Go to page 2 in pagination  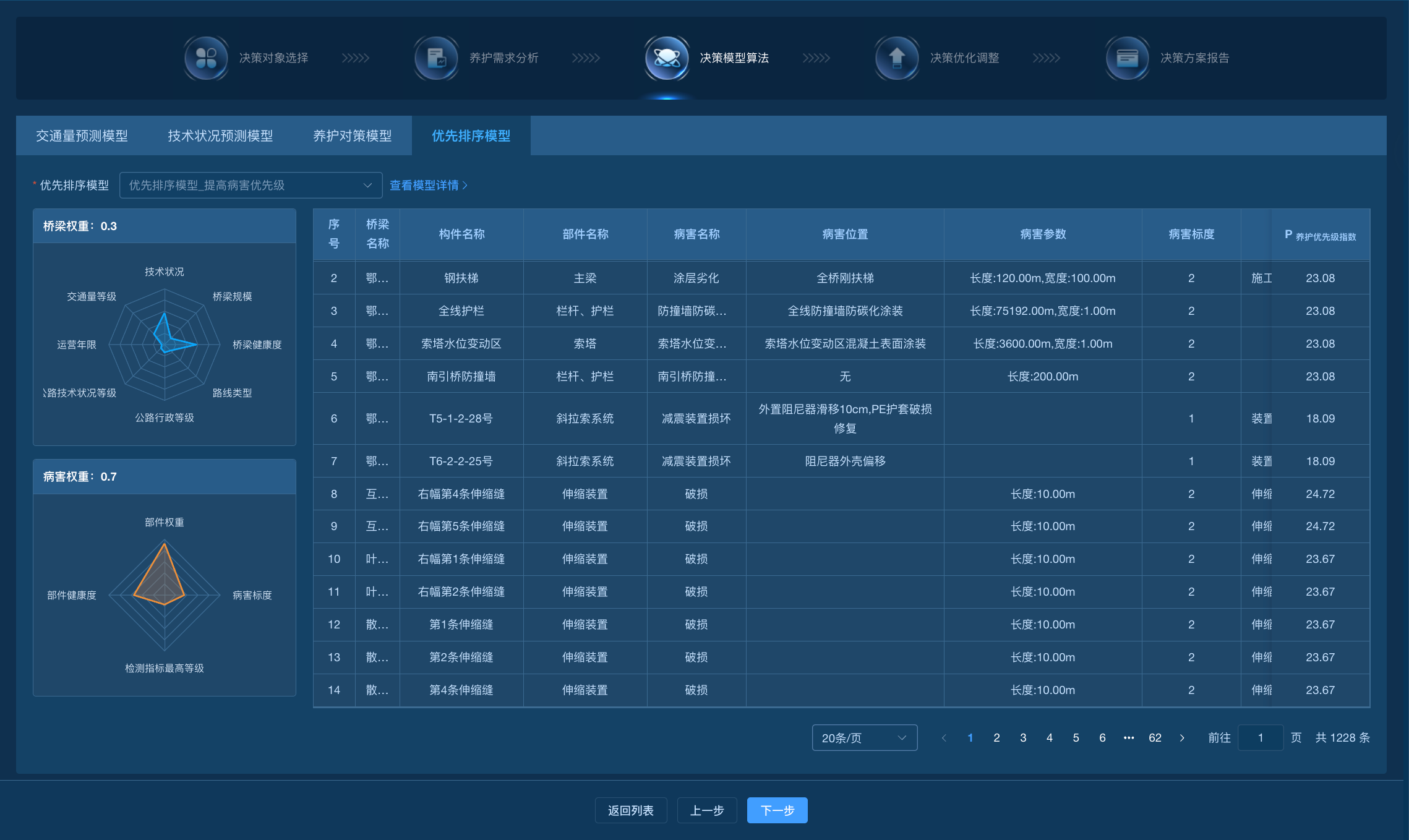996,738
